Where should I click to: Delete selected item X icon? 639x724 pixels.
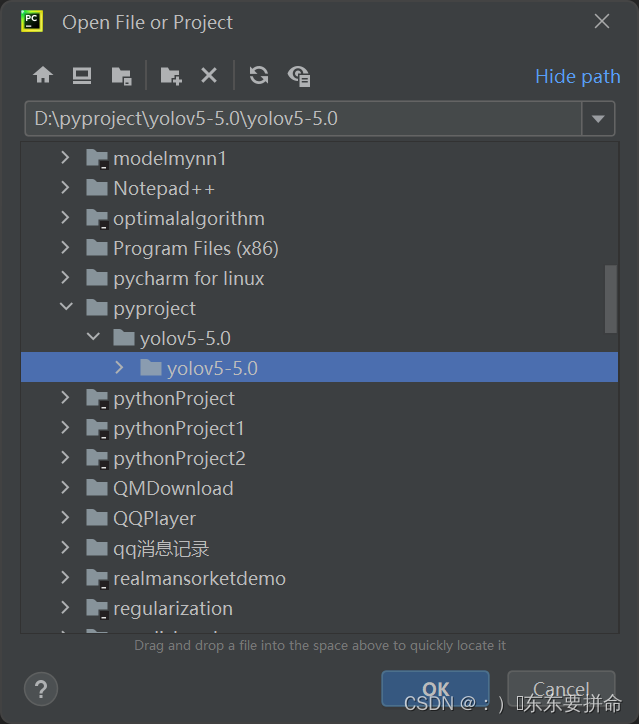pyautogui.click(x=209, y=75)
